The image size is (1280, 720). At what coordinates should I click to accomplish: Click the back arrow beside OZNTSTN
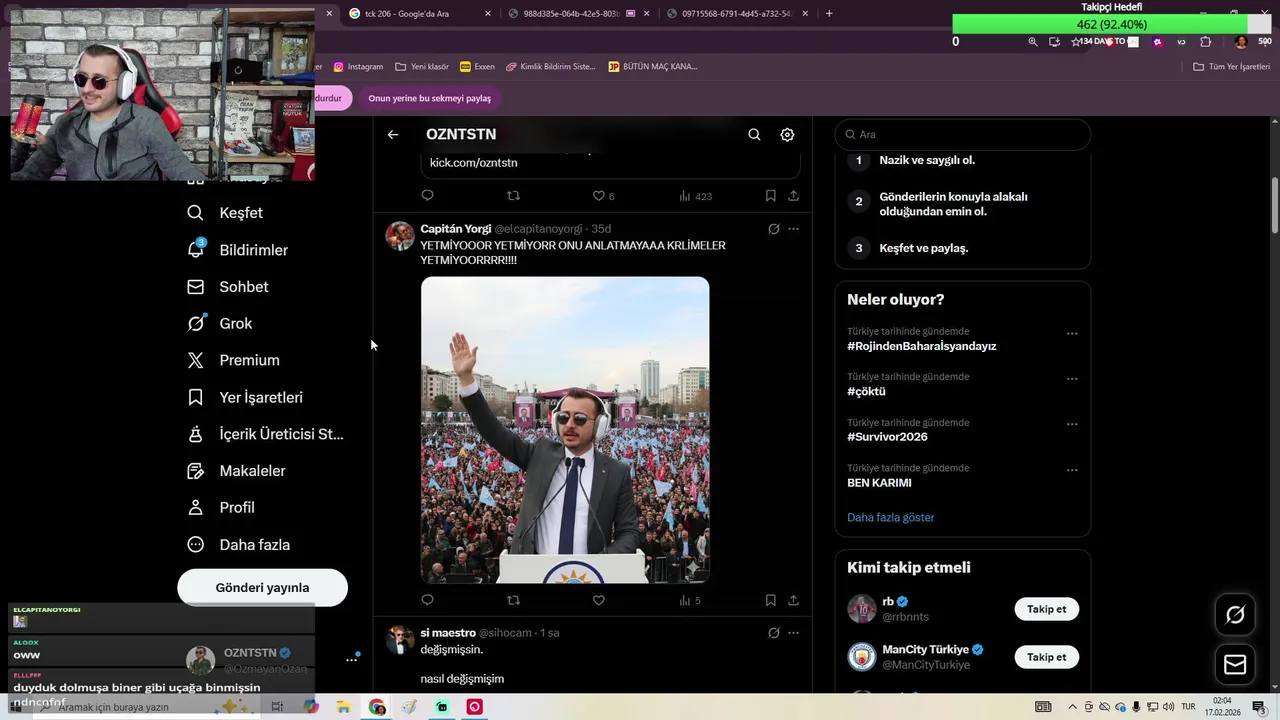tap(393, 134)
